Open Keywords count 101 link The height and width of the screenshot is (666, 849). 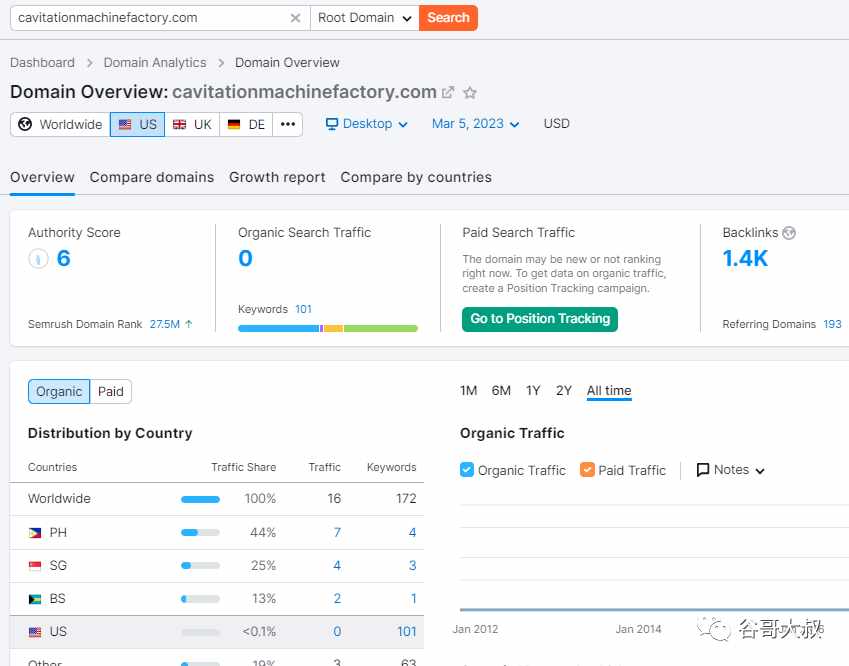point(303,309)
